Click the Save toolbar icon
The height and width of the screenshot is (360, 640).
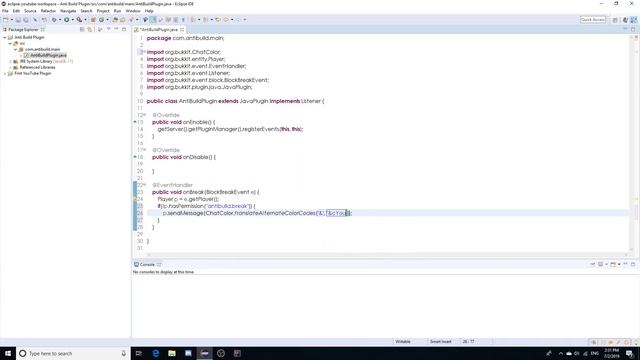(x=18, y=20)
